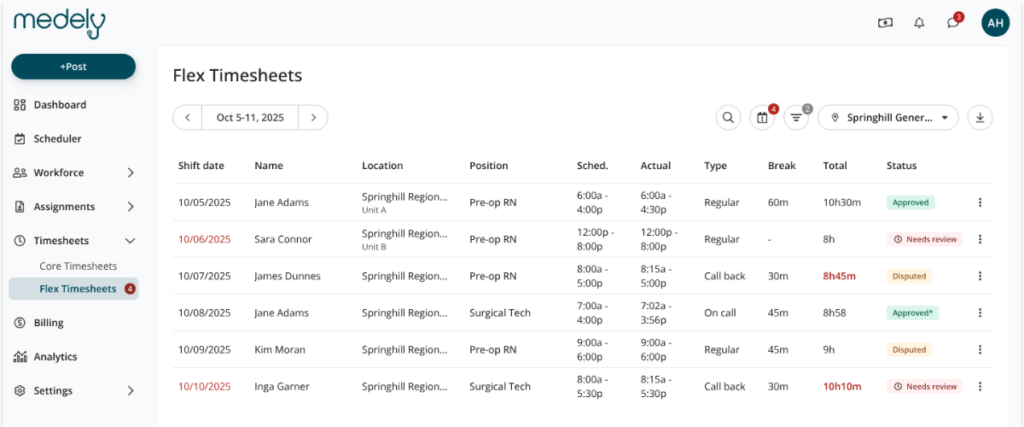
Task: Go to previous week with left arrow
Action: [187, 118]
